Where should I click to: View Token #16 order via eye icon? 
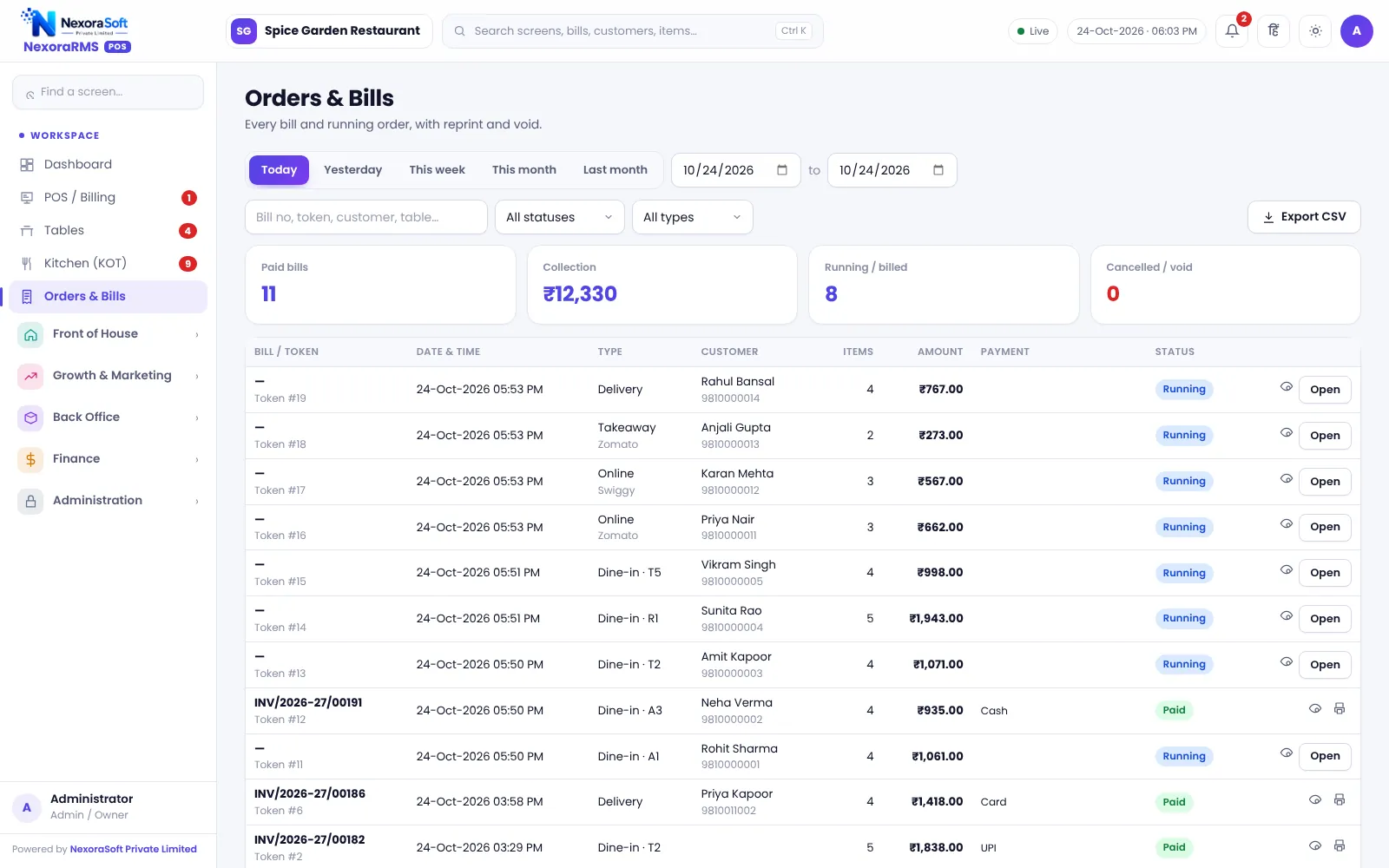click(x=1287, y=524)
